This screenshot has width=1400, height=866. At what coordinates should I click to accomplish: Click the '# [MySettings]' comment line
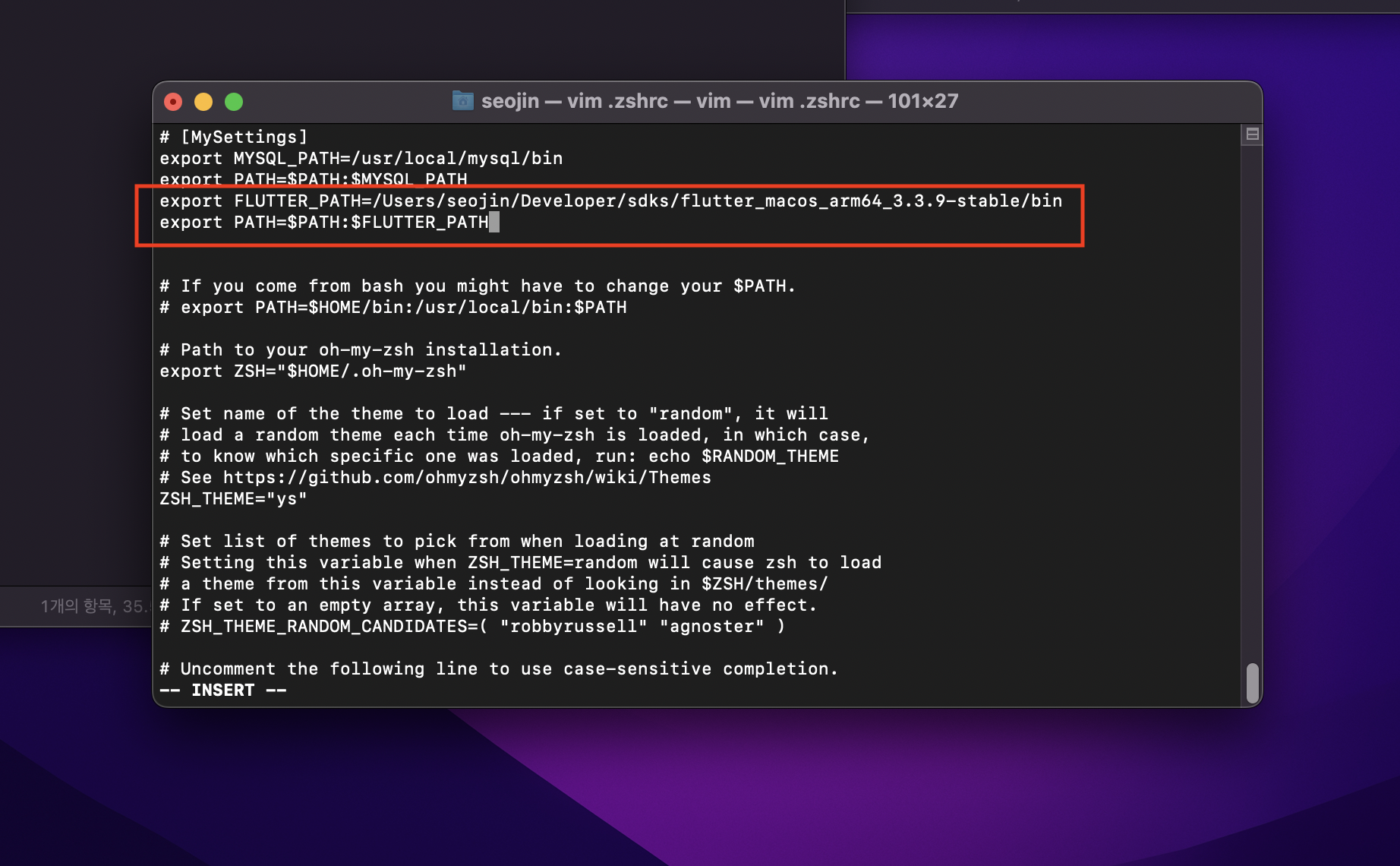(233, 137)
